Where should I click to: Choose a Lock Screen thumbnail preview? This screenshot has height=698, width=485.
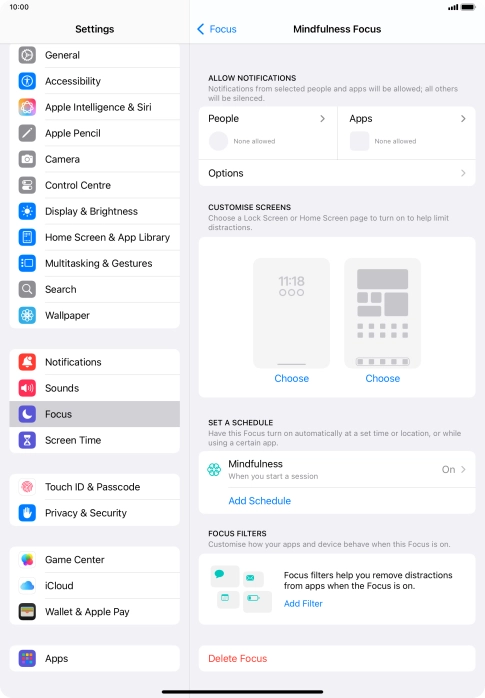[291, 313]
